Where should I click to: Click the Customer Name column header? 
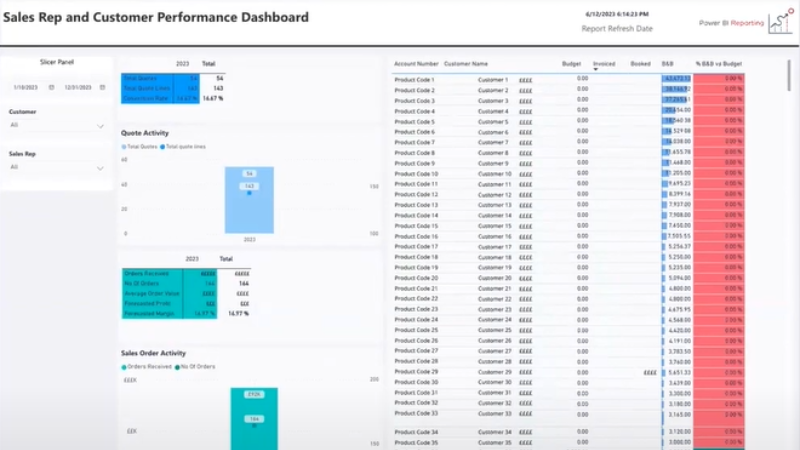[x=466, y=64]
